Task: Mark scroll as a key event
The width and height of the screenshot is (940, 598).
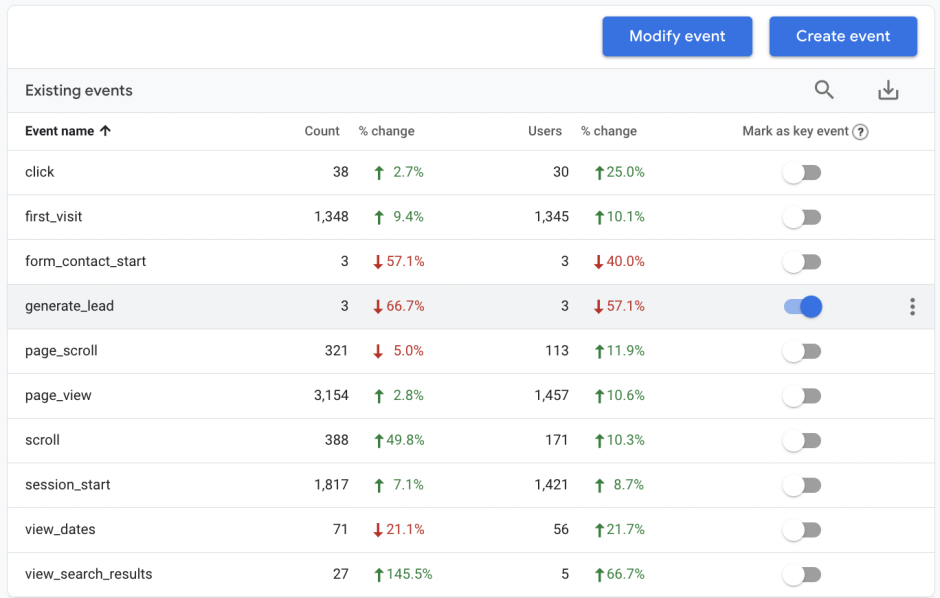Action: pos(801,440)
